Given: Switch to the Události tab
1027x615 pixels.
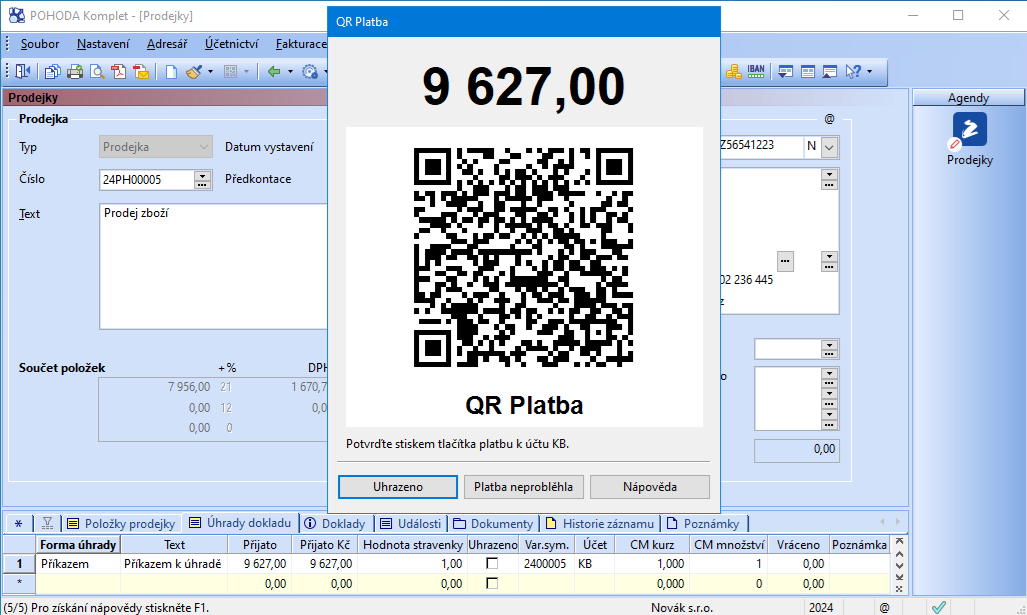Looking at the screenshot, I should tap(411, 523).
